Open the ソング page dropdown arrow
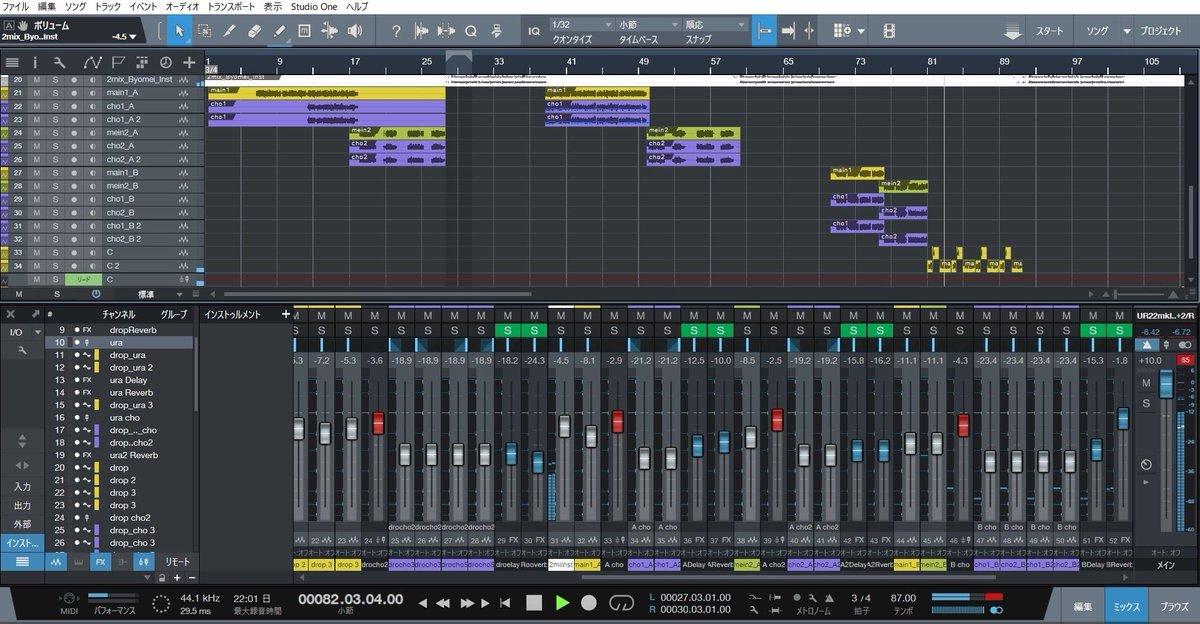Viewport: 1200px width, 624px height. click(x=1128, y=31)
